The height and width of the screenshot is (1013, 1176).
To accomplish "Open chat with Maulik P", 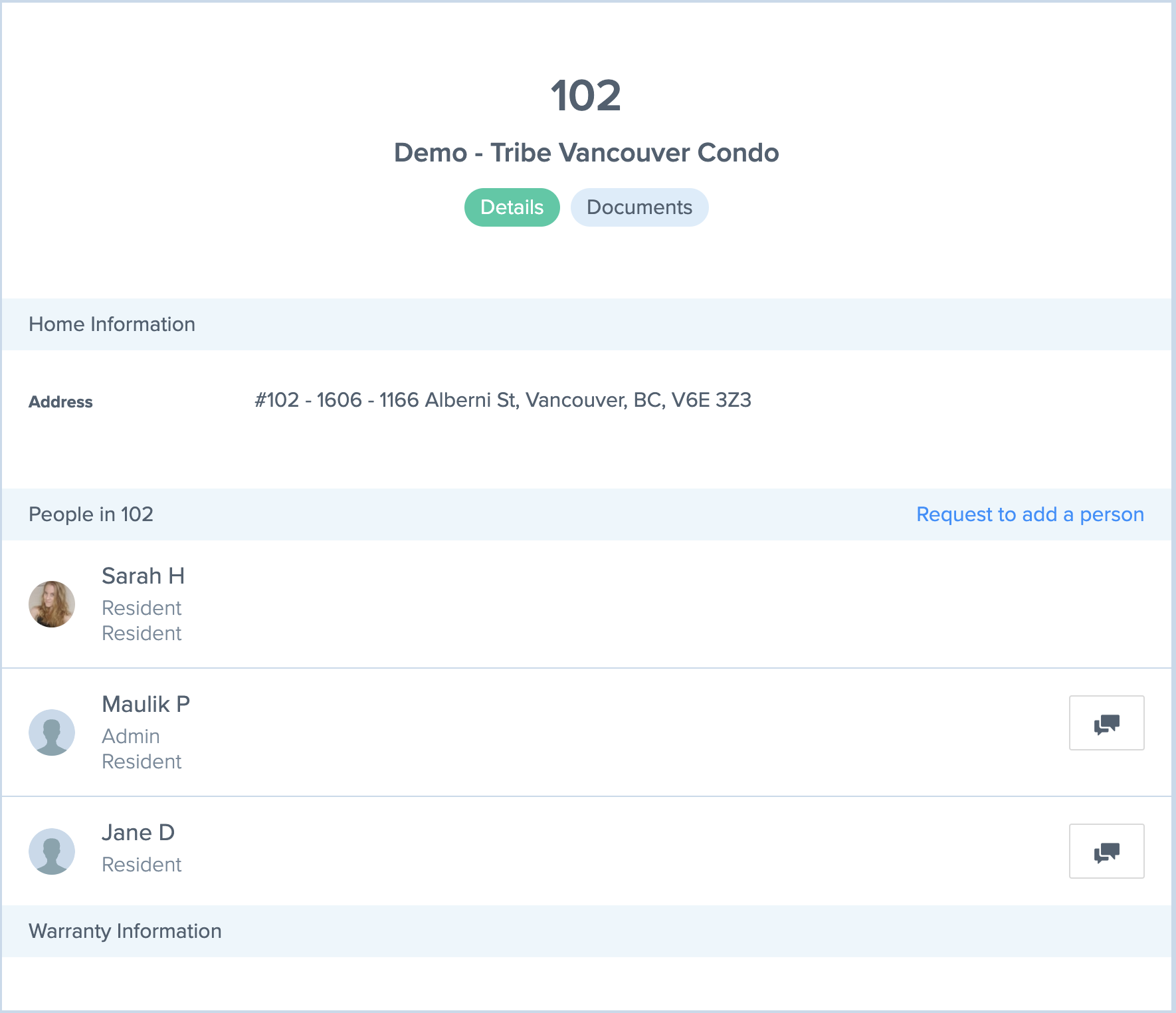I will [x=1106, y=723].
